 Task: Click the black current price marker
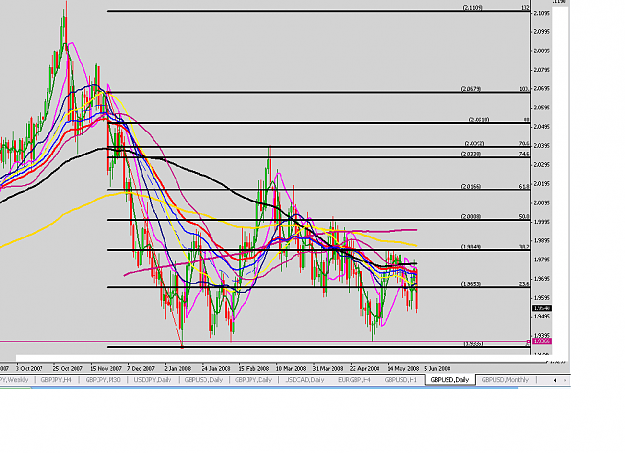coord(542,308)
